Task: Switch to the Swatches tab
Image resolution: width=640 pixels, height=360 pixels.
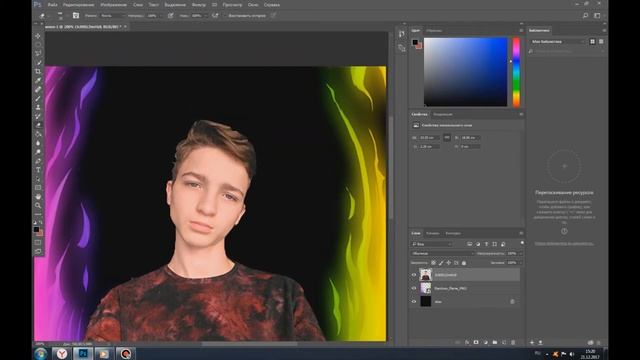Action: 434,31
